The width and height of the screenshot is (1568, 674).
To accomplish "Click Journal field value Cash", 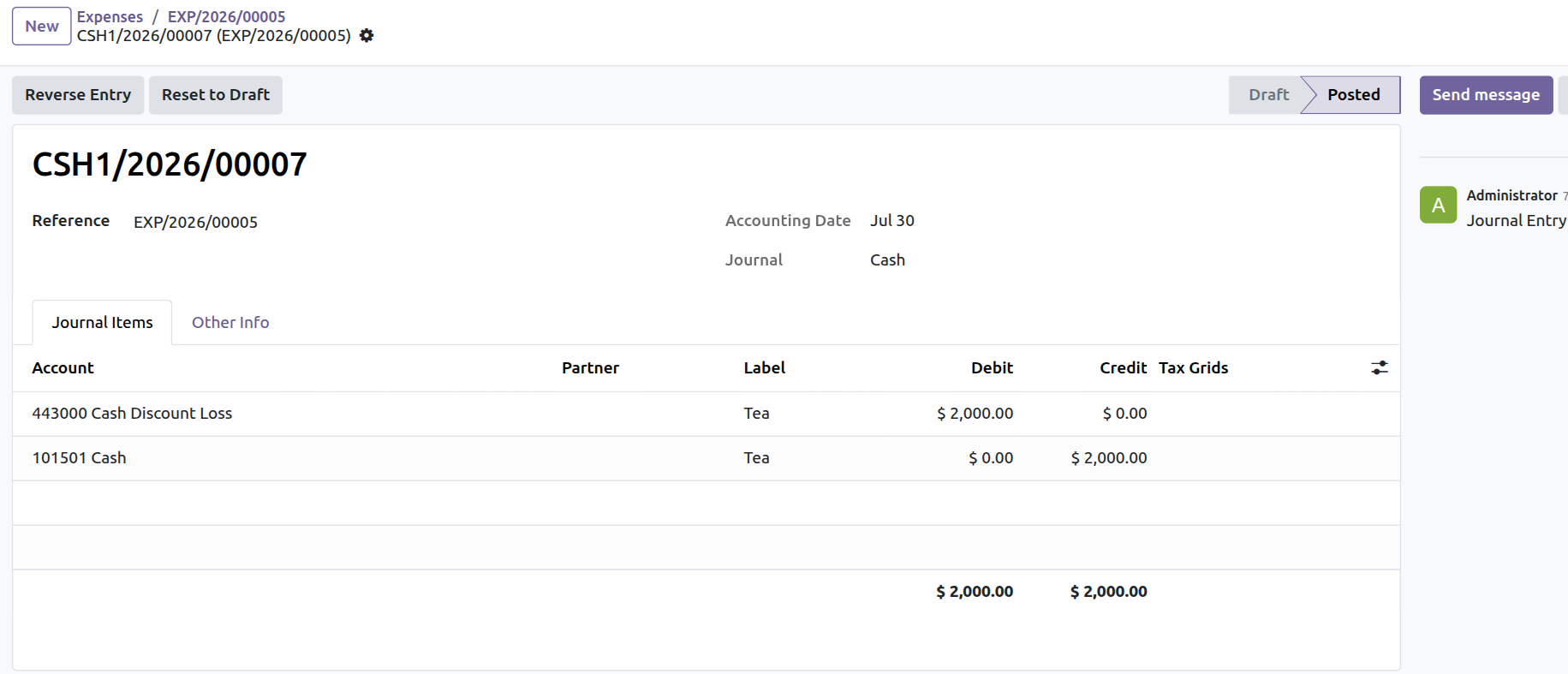I will [x=887, y=260].
